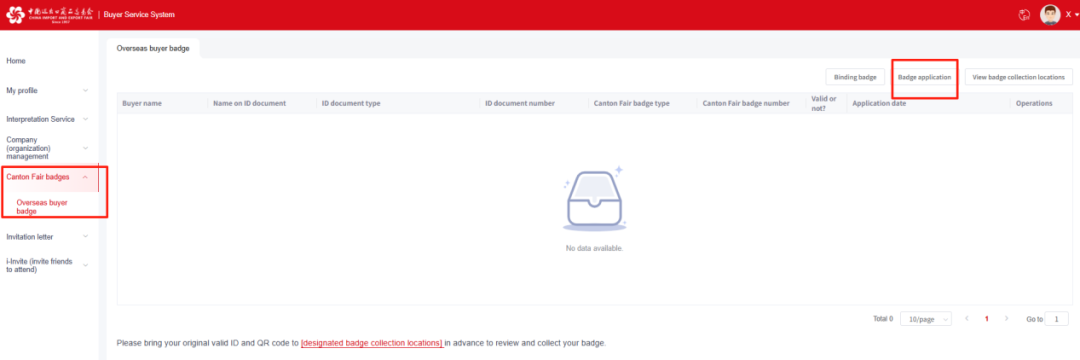Click the Valid or not? header

pos(824,103)
